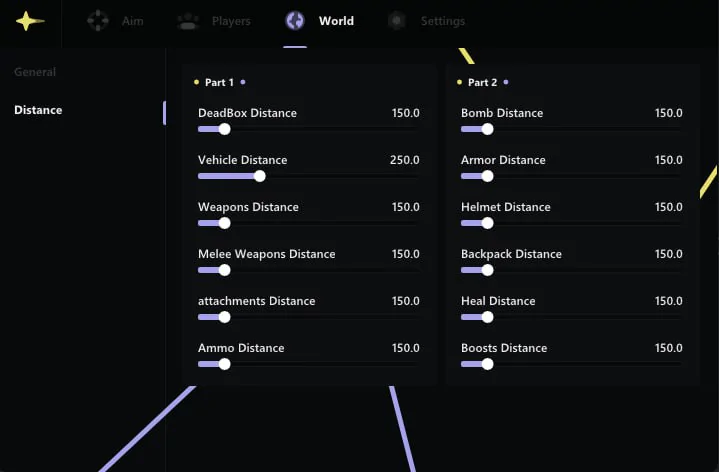Set the Ammo Distance slider
This screenshot has width=719, height=472.
click(x=224, y=364)
